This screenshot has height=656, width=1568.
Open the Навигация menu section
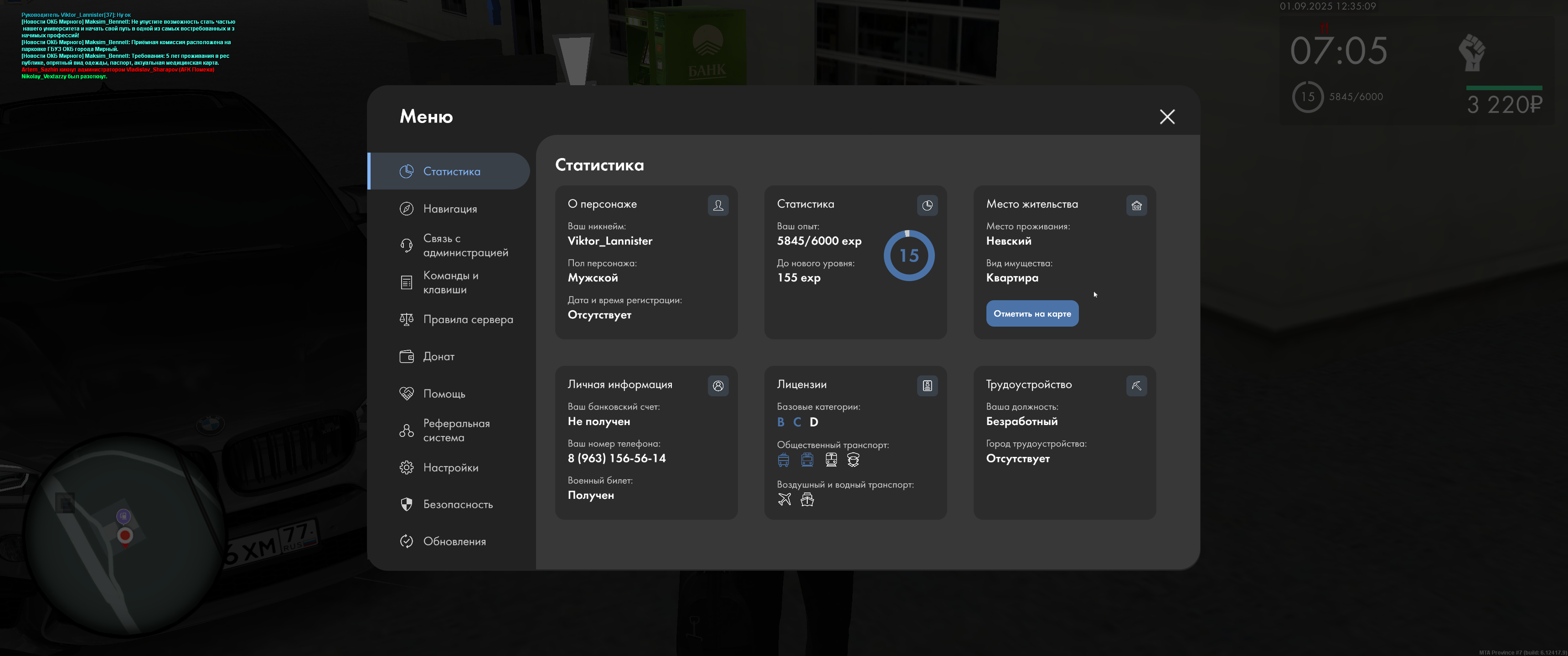[x=449, y=209]
